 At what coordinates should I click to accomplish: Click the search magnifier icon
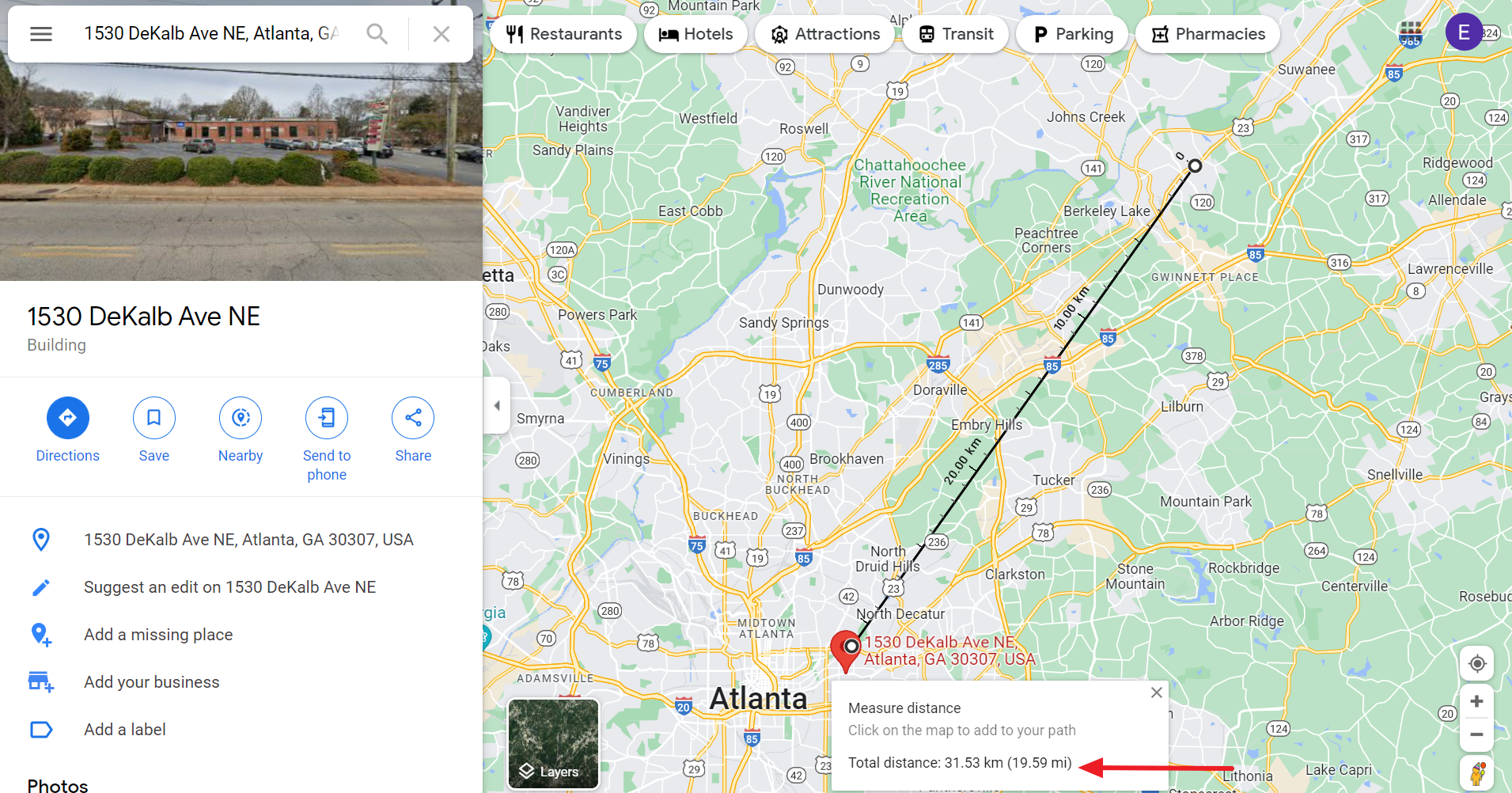(x=377, y=34)
